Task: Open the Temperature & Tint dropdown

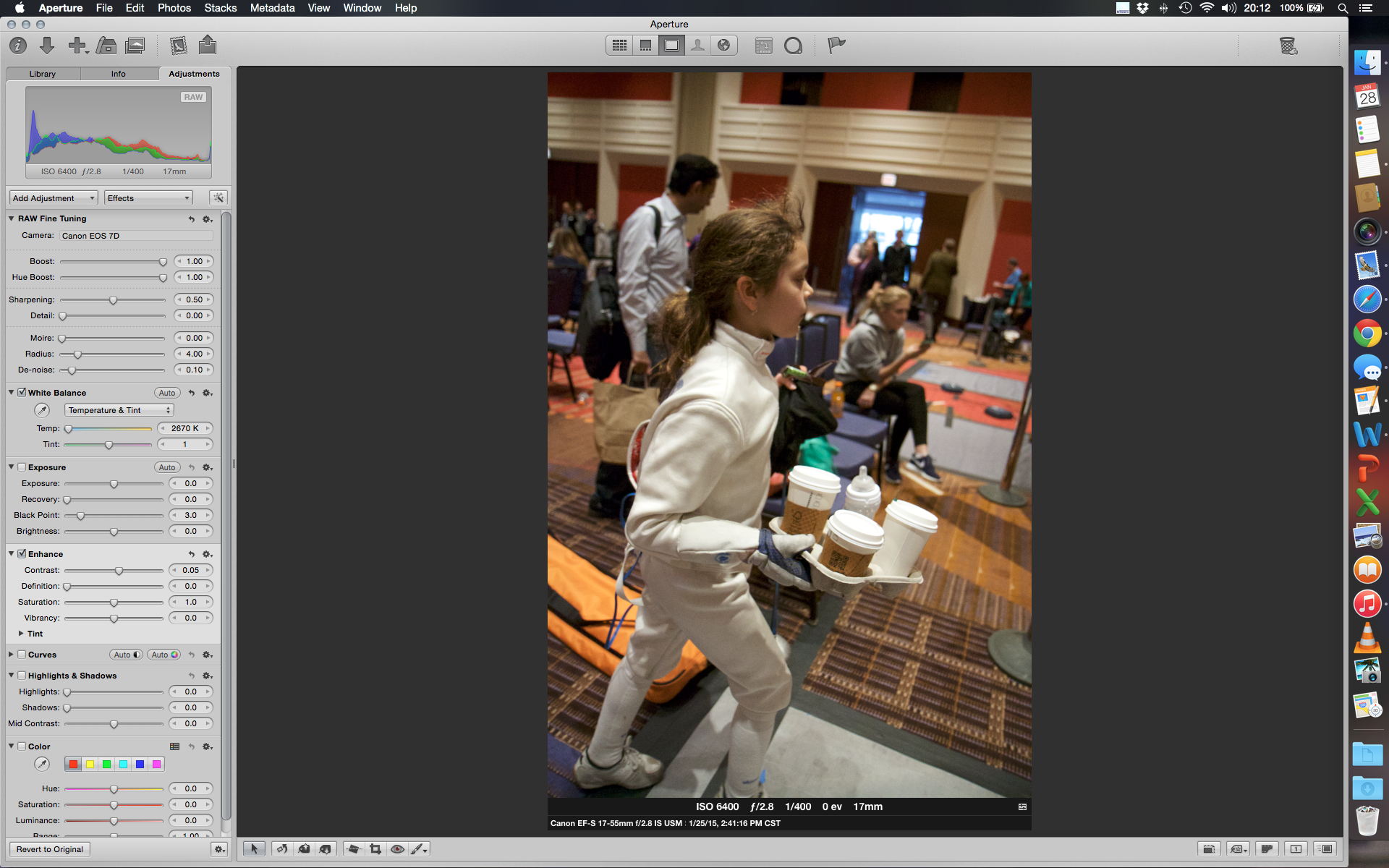Action: [119, 410]
